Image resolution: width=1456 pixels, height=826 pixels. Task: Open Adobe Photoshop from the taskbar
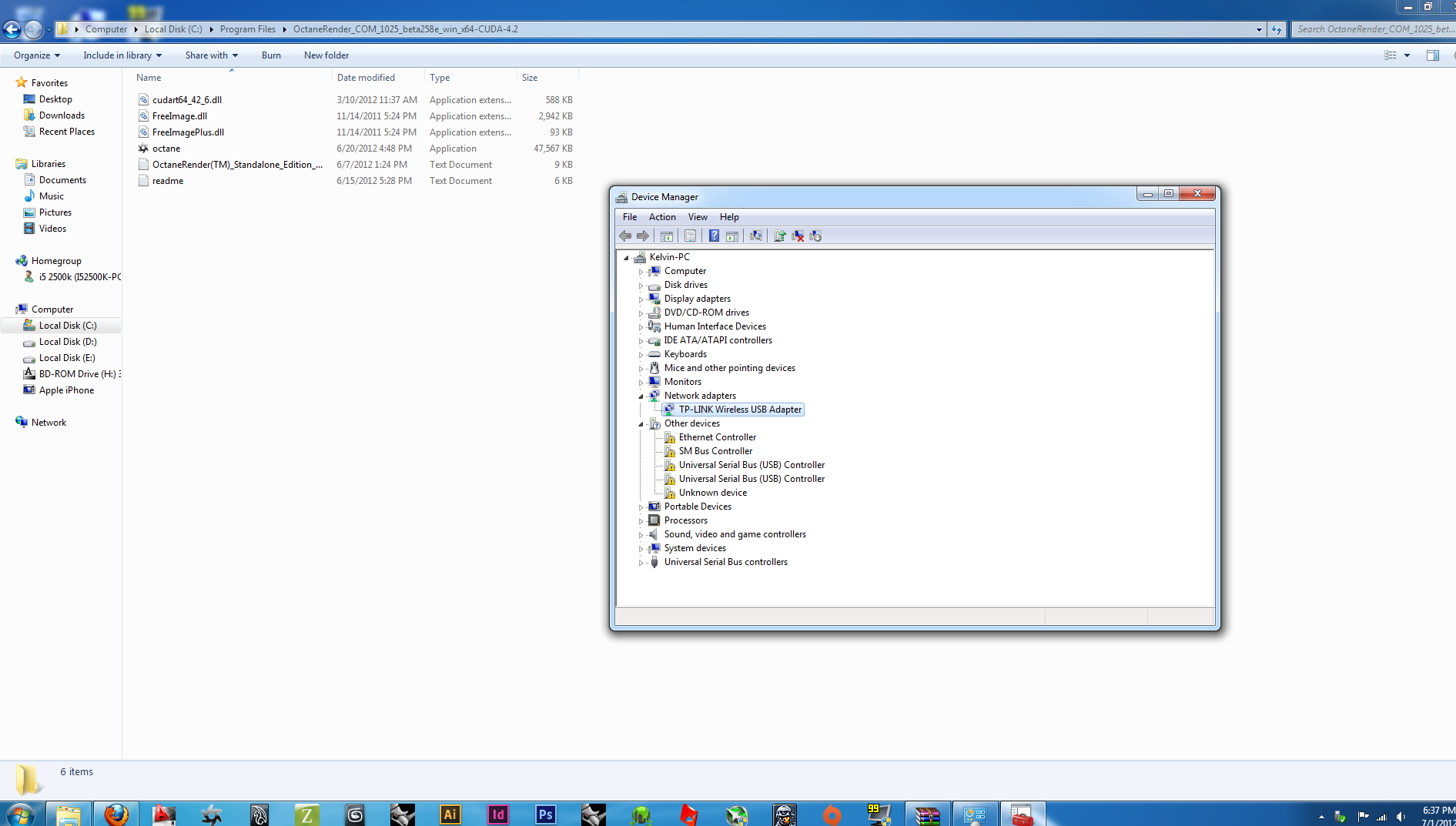546,814
